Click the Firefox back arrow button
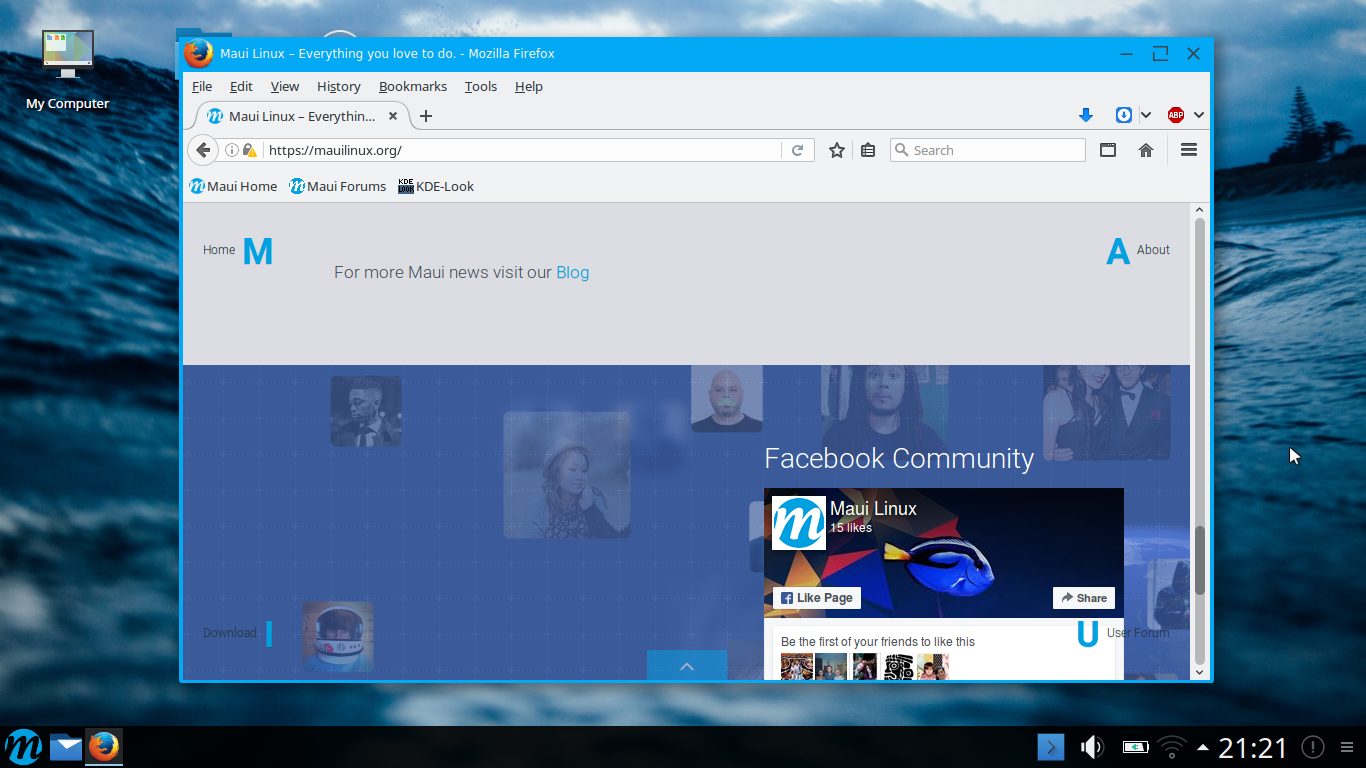This screenshot has height=768, width=1366. [203, 150]
